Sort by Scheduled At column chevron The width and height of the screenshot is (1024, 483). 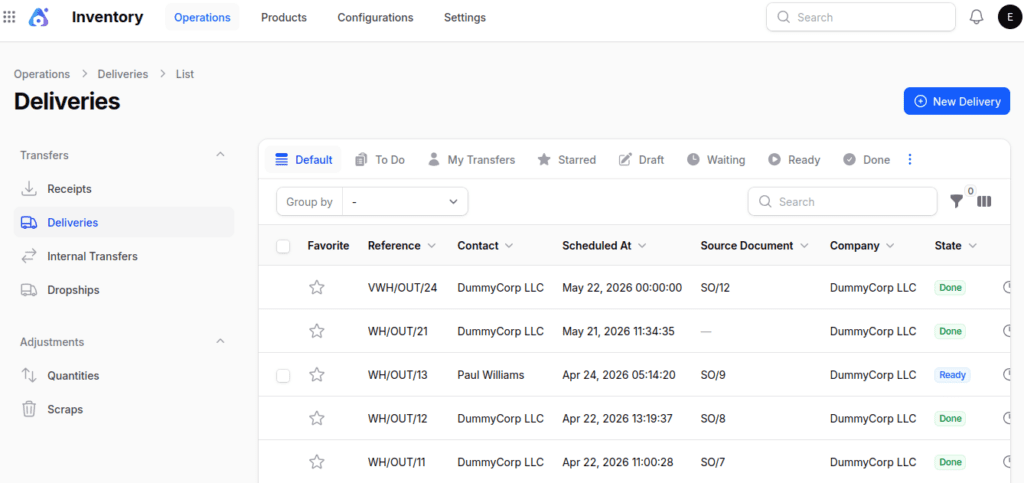tap(642, 246)
